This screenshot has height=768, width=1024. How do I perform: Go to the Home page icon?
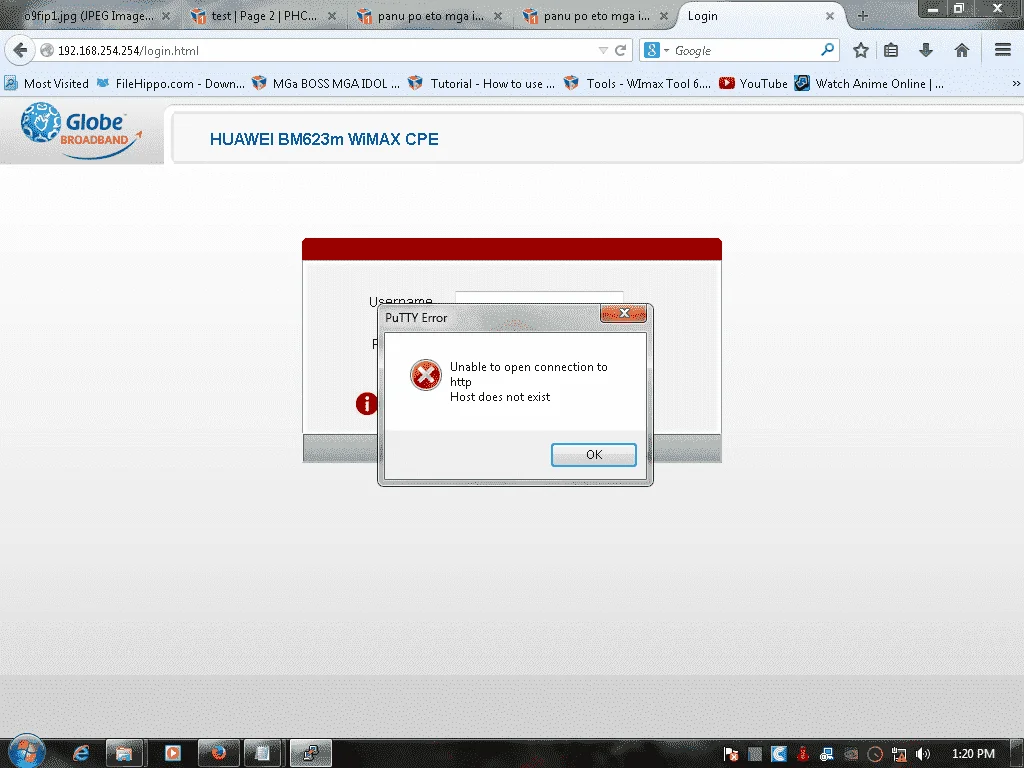(x=961, y=50)
